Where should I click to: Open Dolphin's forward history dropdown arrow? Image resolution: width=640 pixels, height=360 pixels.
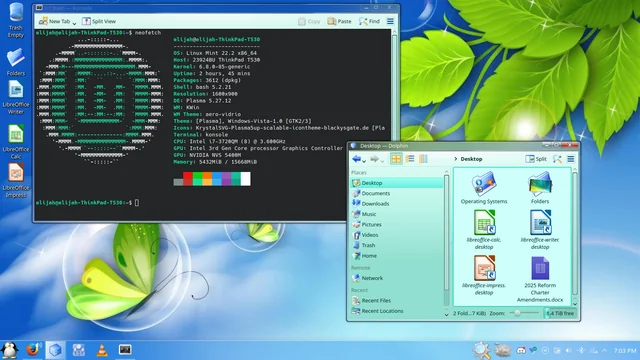pos(382,161)
